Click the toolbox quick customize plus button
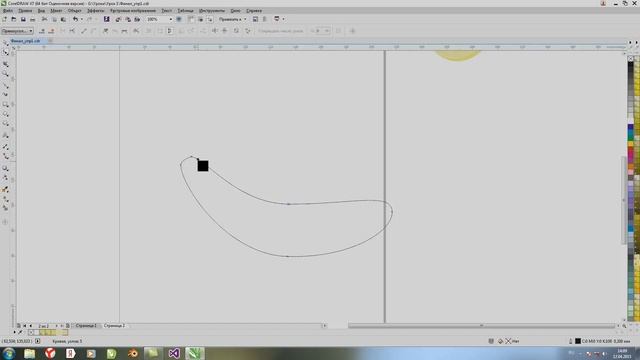Viewport: 640px width, 360px height. pyautogui.click(x=5, y=222)
